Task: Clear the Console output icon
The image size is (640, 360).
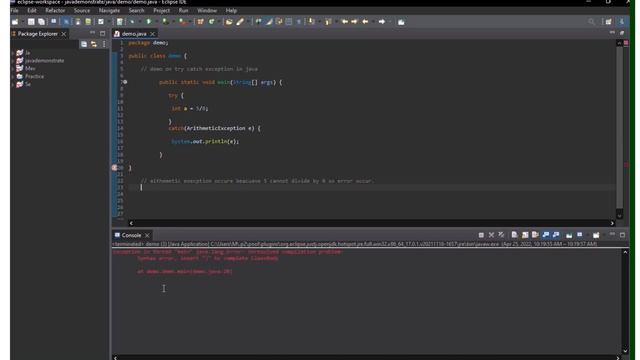Action: point(514,235)
